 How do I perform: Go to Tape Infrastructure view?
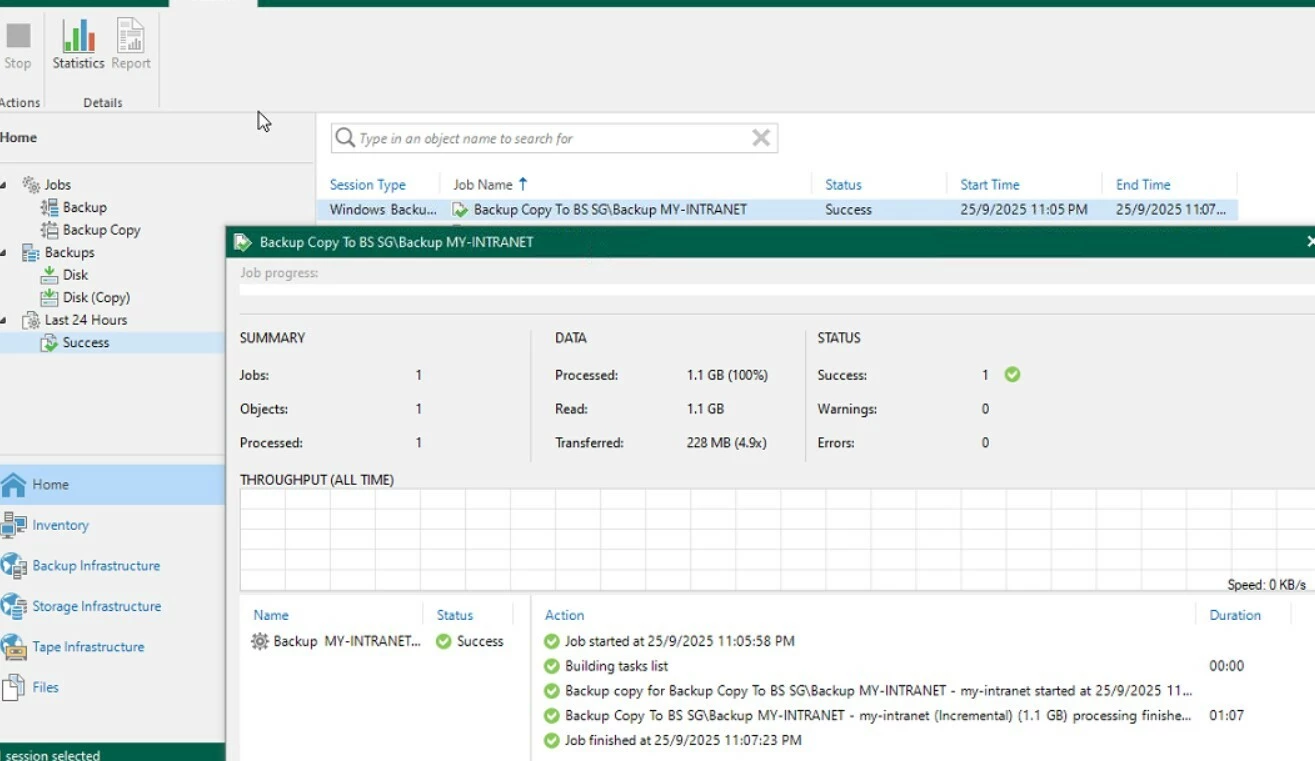88,647
